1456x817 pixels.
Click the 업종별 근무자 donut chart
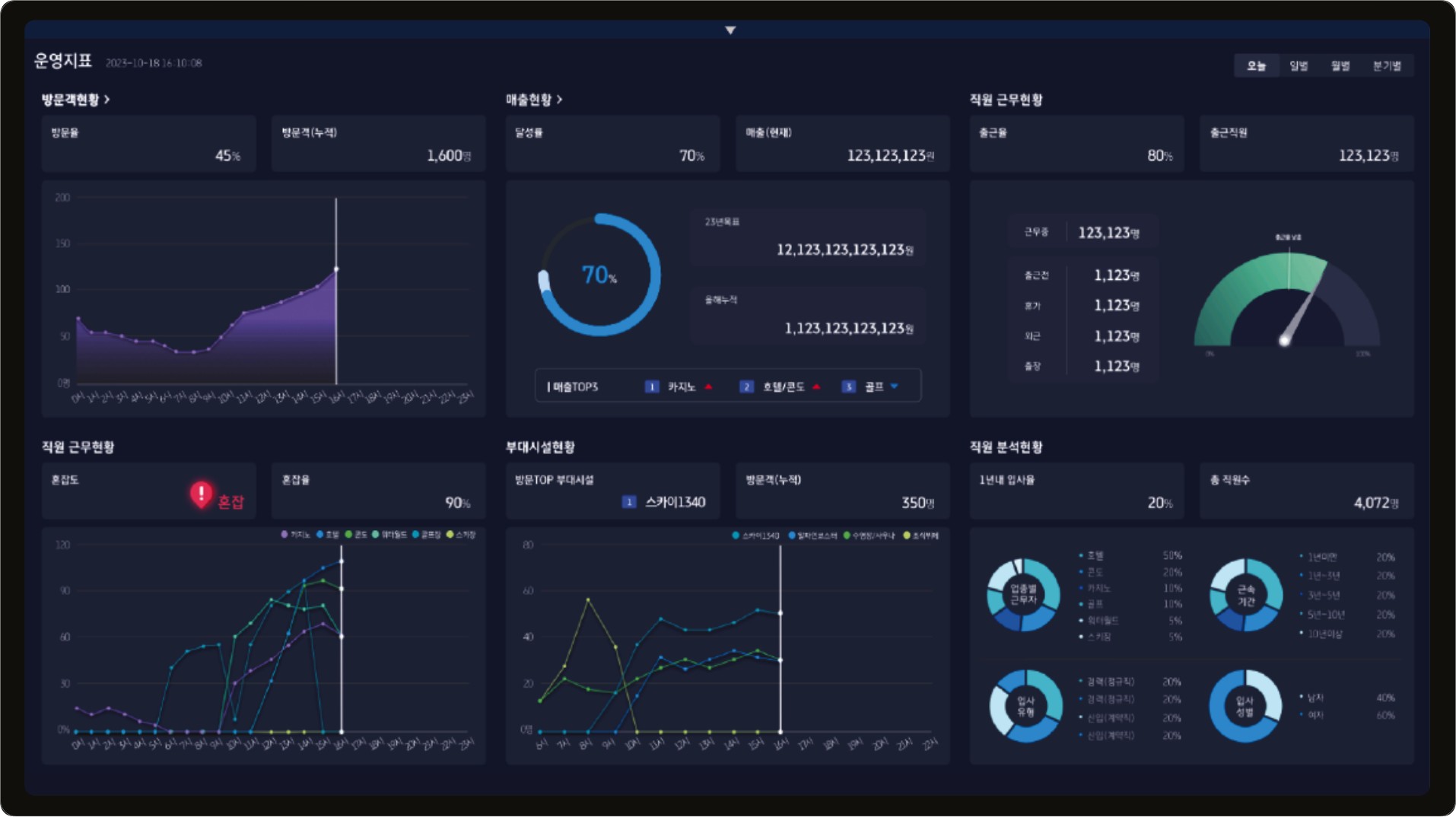coord(1023,595)
